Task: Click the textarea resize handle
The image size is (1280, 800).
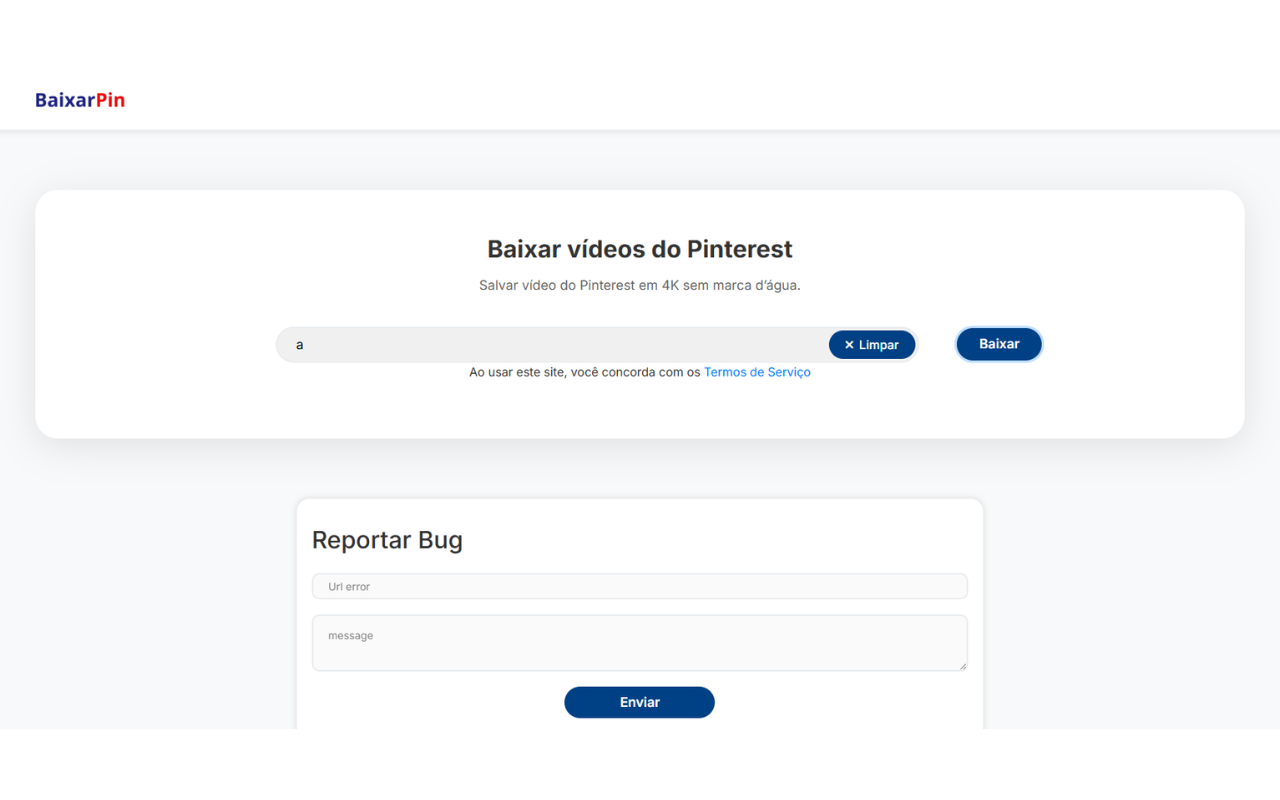Action: (x=963, y=666)
